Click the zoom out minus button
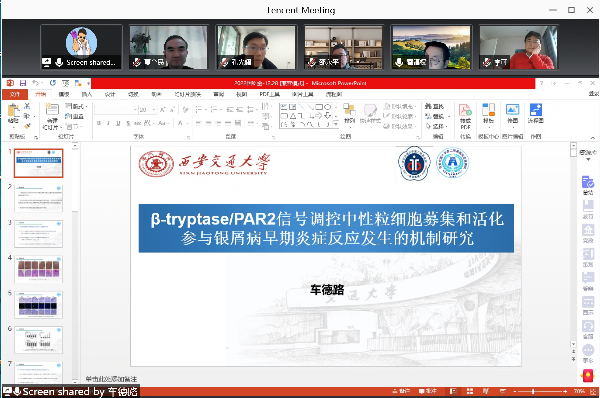 [x=515, y=391]
